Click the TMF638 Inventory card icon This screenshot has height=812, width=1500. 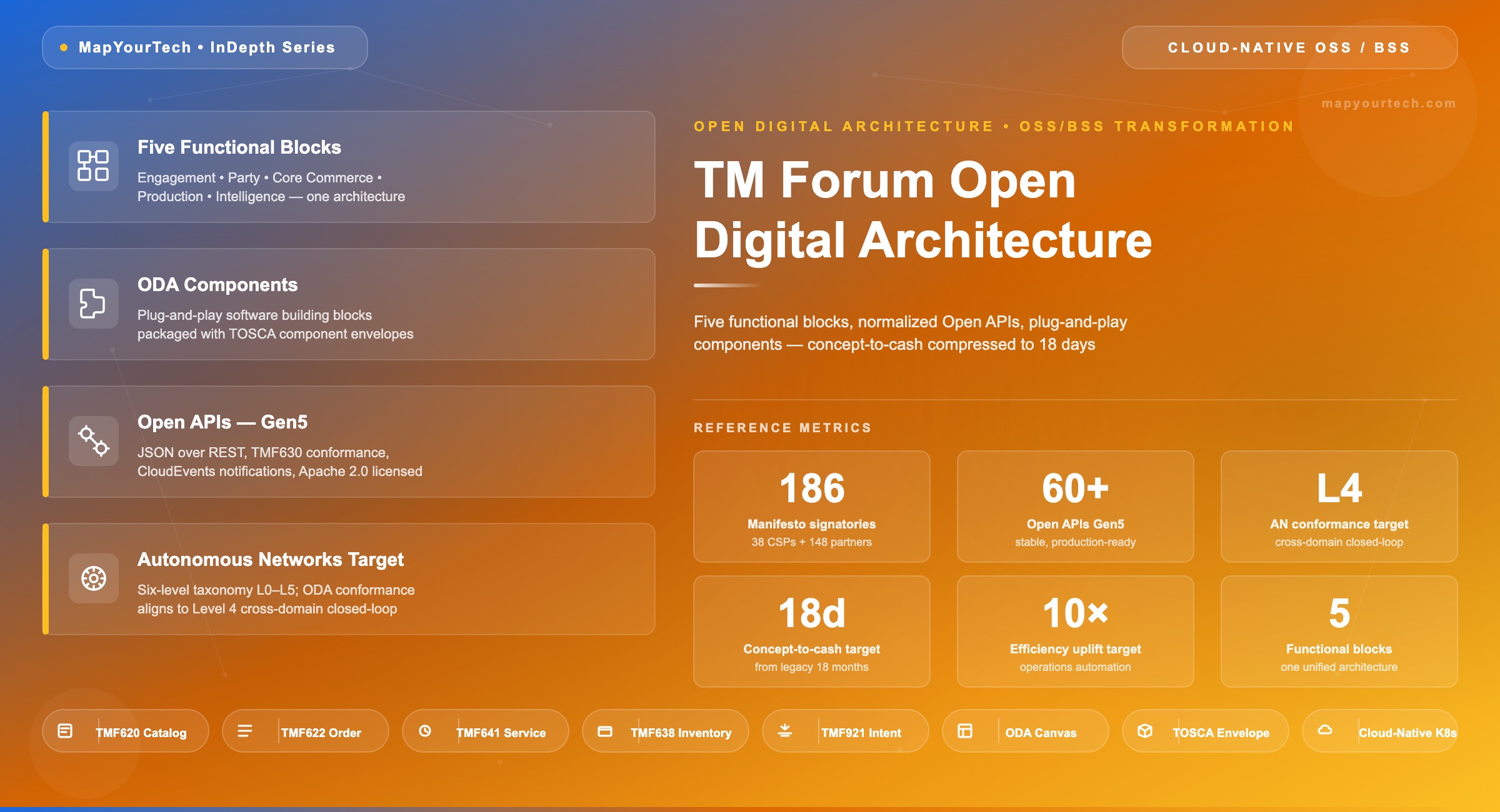605,731
